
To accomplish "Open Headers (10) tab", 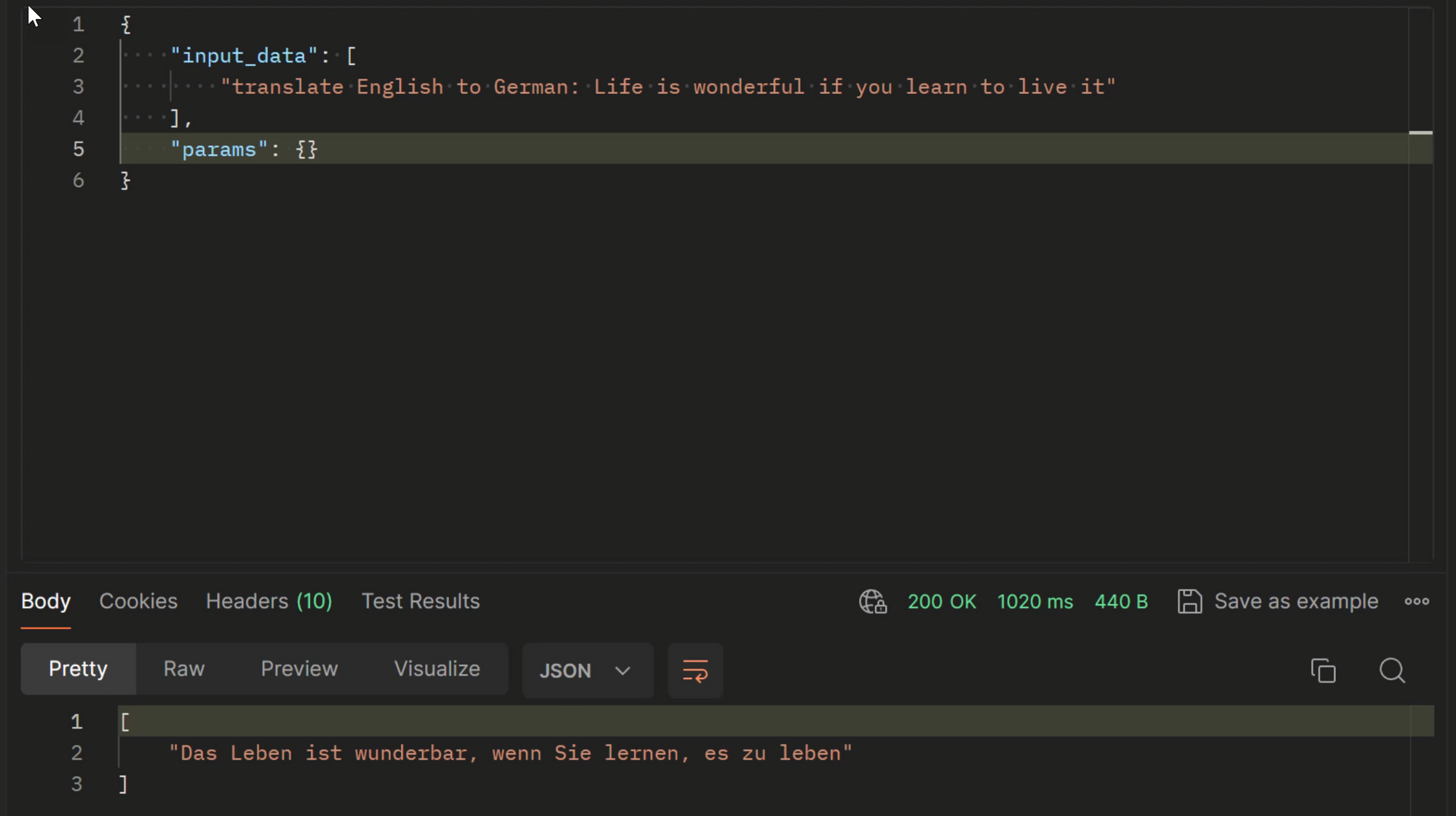I will 269,601.
